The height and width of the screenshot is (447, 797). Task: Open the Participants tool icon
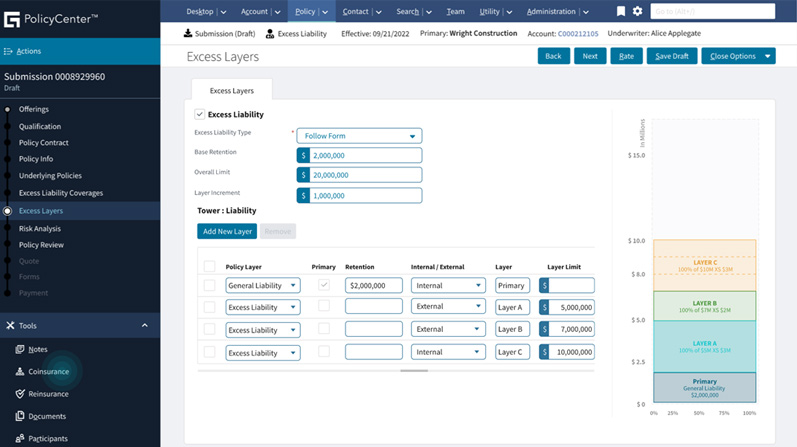click(x=20, y=438)
